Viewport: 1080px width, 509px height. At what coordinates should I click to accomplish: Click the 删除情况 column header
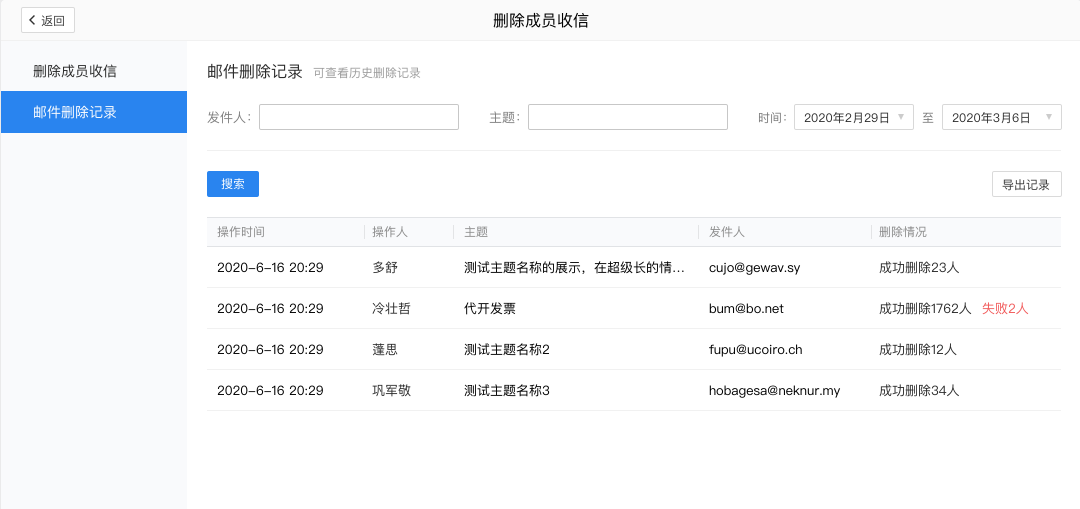[x=902, y=232]
